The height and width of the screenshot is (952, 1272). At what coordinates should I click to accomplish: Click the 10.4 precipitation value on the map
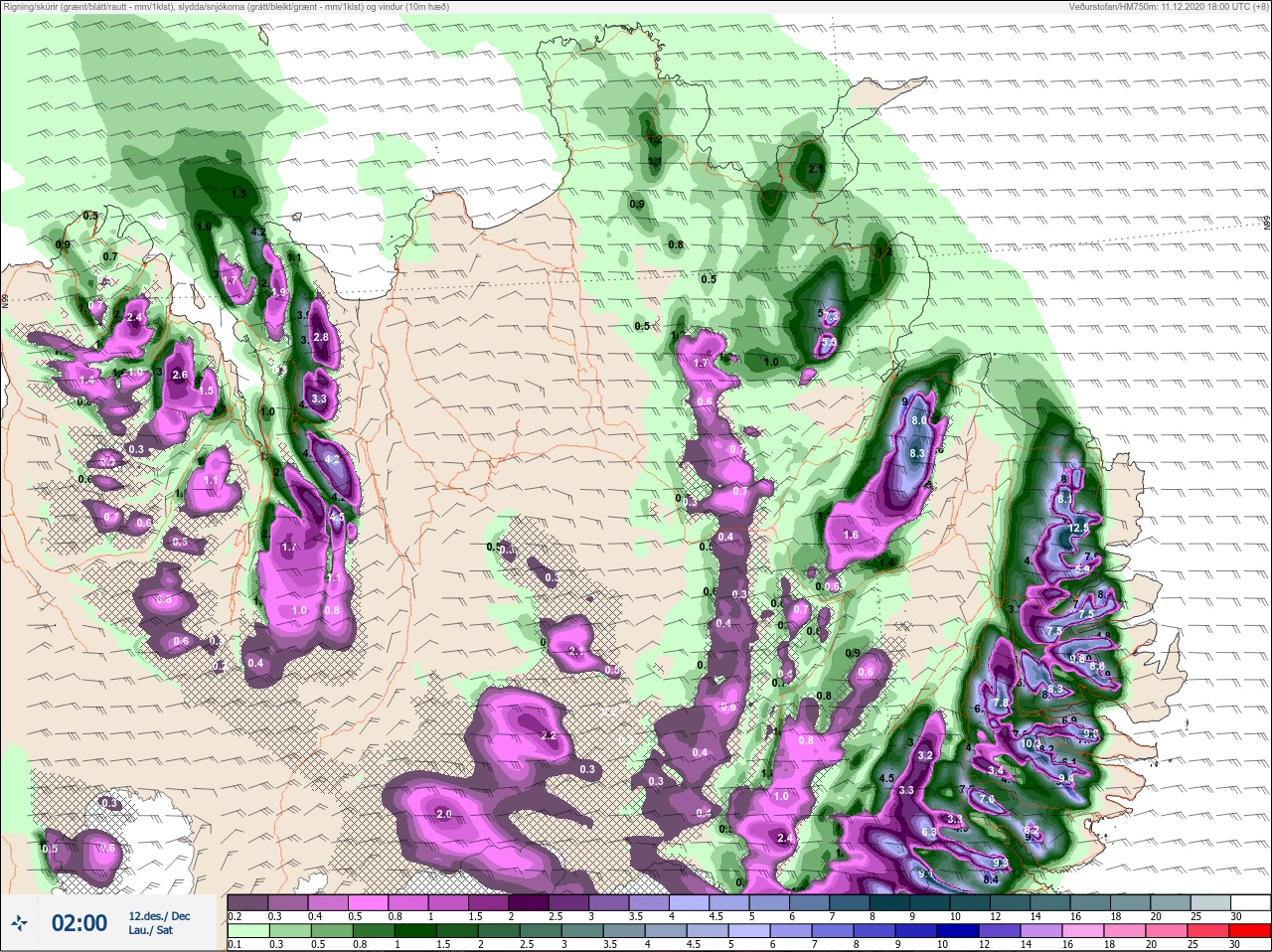(1031, 742)
